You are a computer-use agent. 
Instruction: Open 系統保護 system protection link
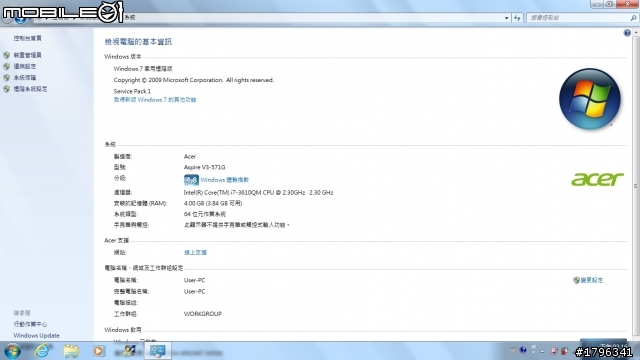click(24, 78)
